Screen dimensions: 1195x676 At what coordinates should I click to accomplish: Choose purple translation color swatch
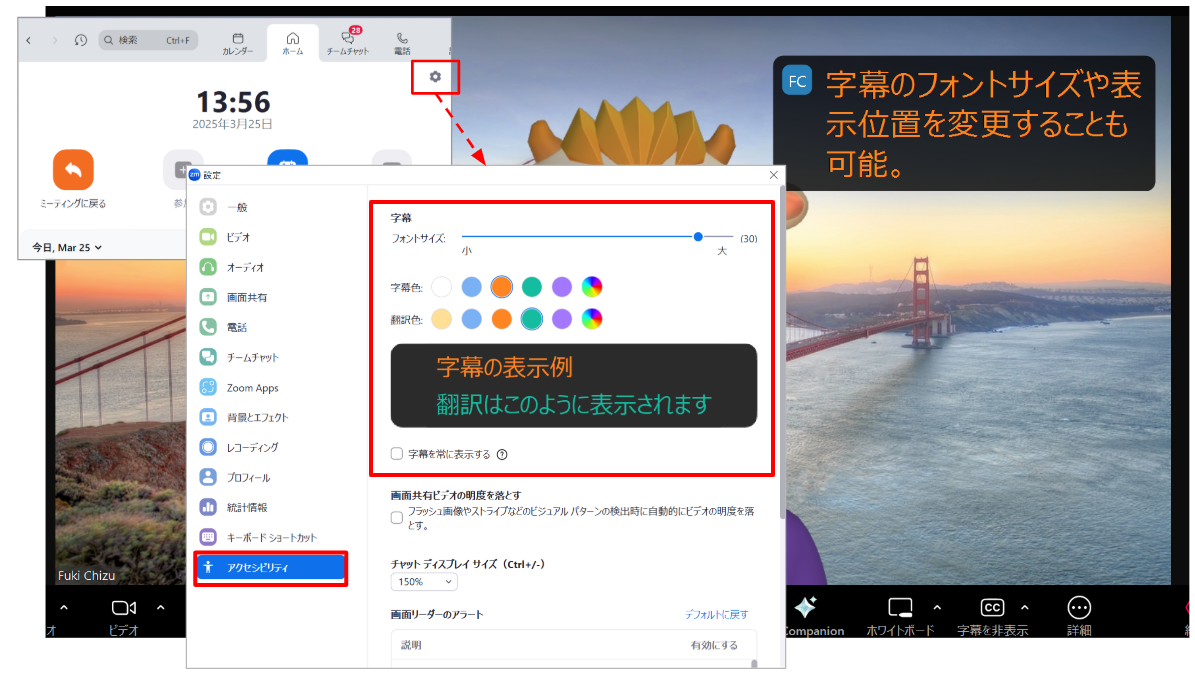click(x=562, y=319)
